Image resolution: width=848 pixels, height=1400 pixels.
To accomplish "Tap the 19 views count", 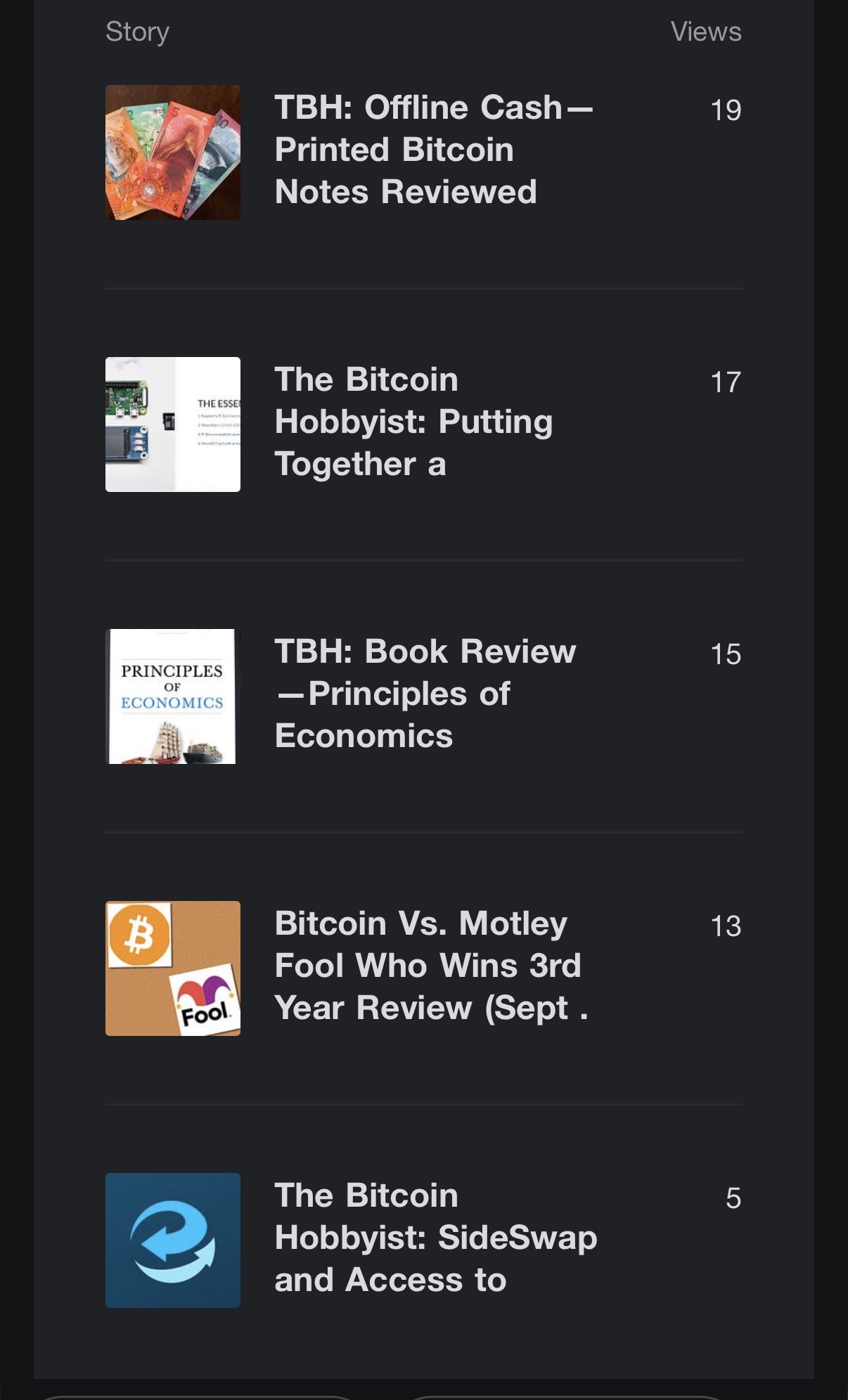I will 726,110.
